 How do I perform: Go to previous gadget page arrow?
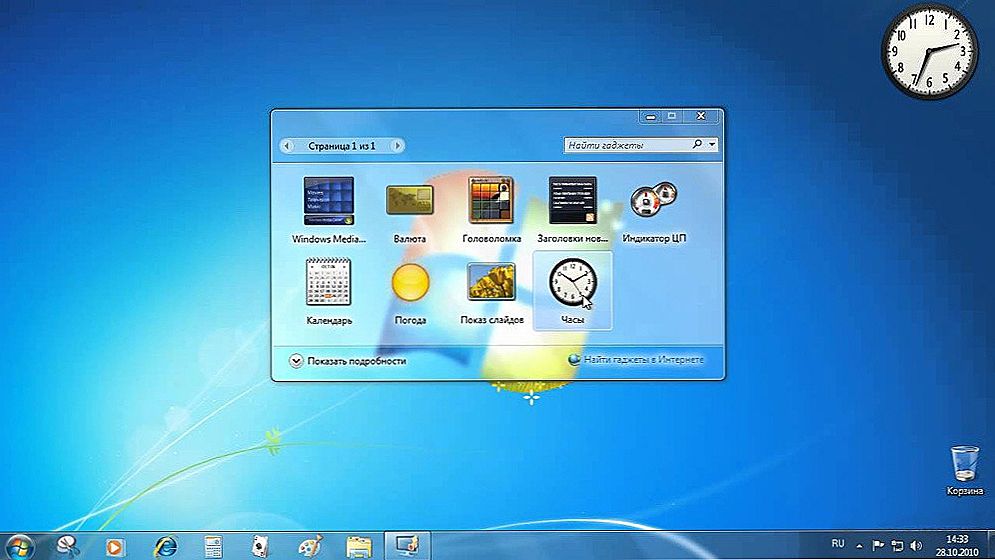[287, 146]
